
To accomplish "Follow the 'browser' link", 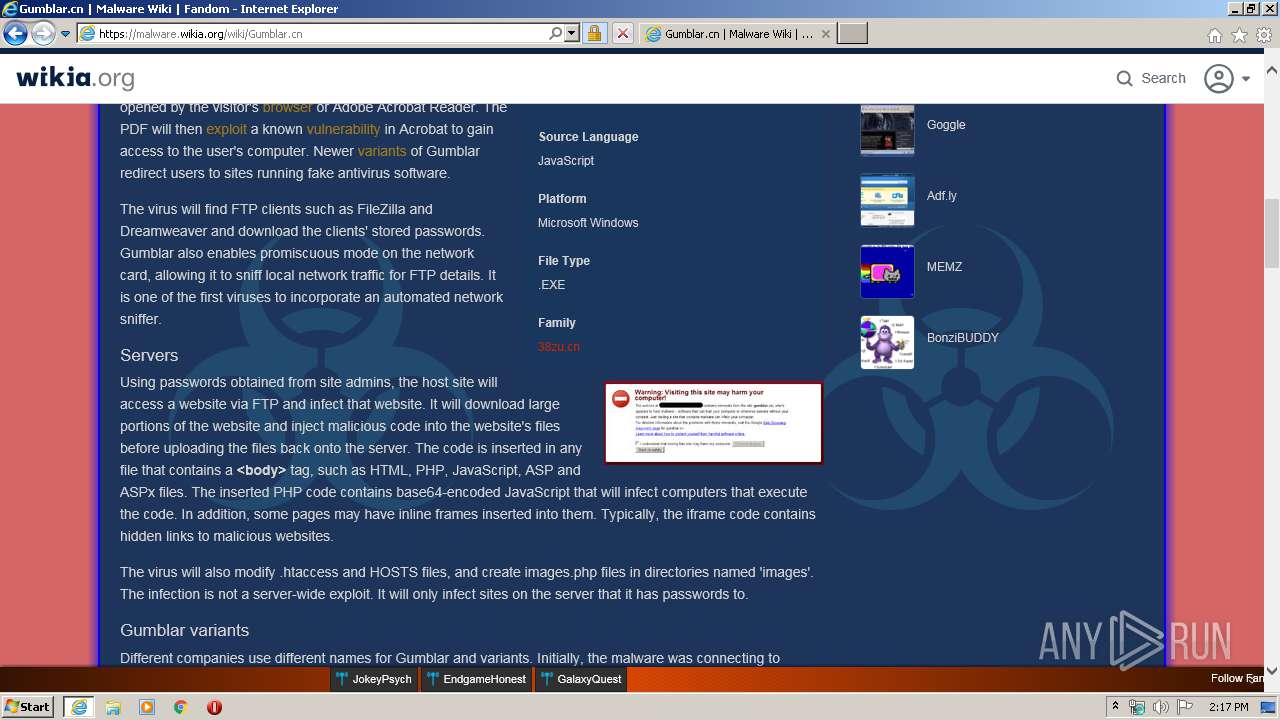I will [x=287, y=107].
